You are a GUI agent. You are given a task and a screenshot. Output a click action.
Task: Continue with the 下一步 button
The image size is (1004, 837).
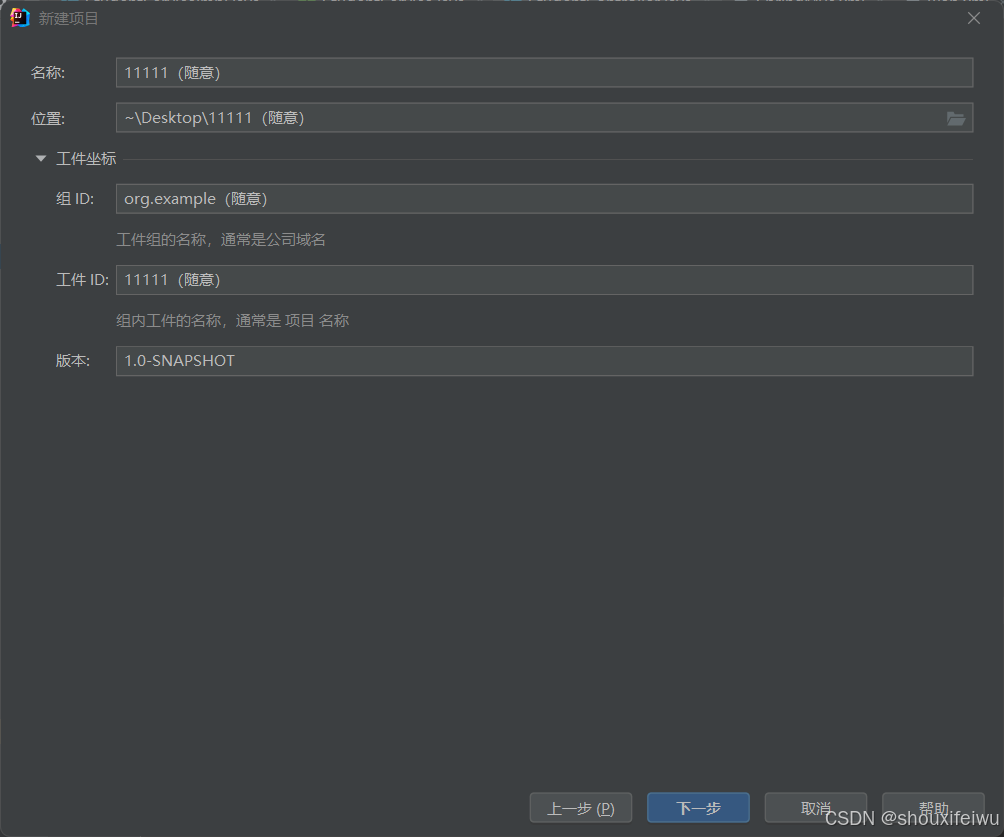coord(698,808)
